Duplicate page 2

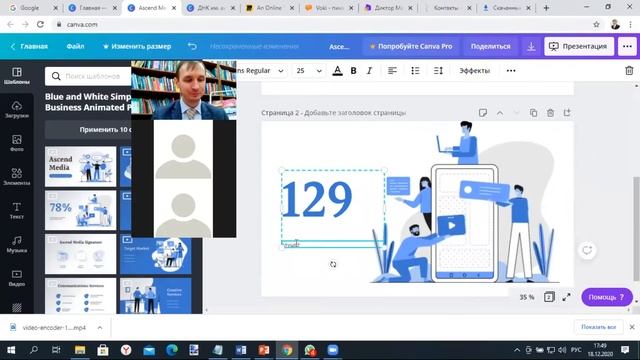[533, 113]
